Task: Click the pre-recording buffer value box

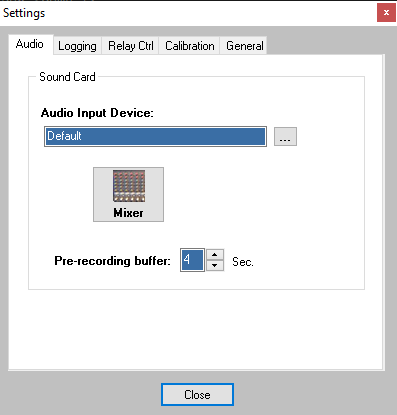Action: pyautogui.click(x=192, y=260)
